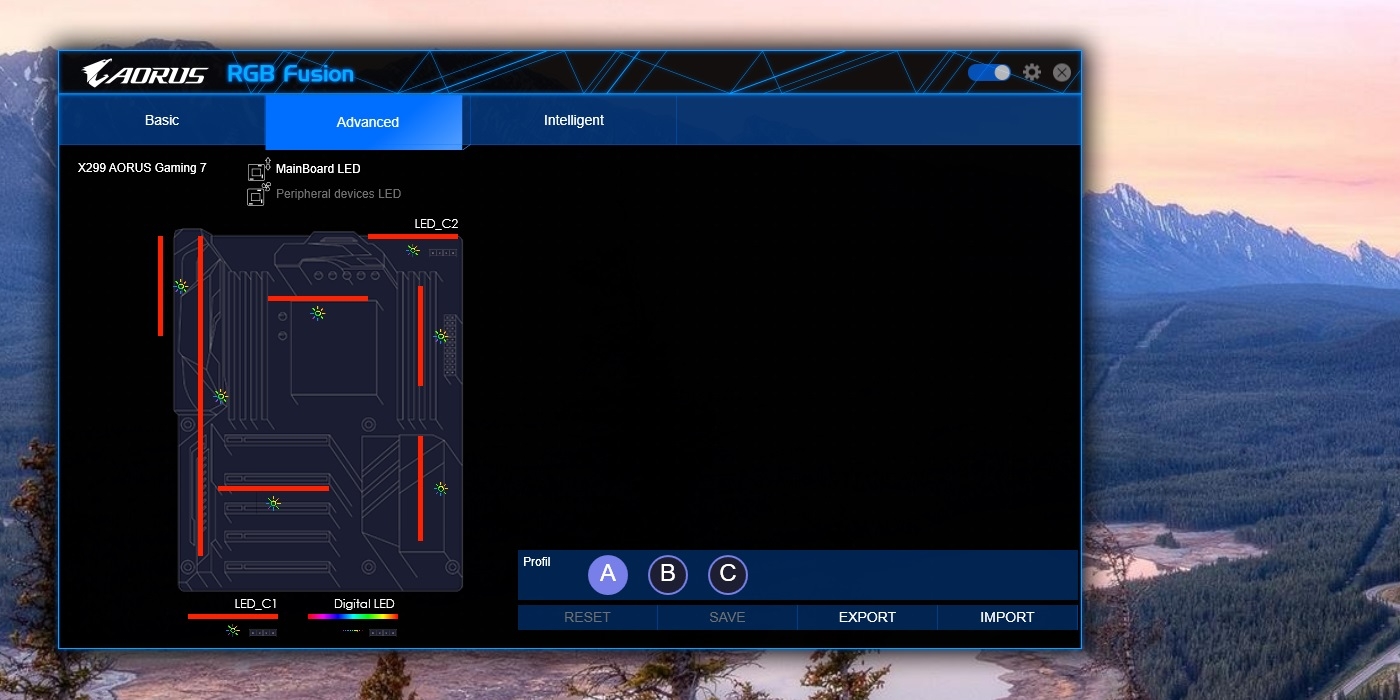Select the long vertical red bar along the I/O shroud

point(200,395)
